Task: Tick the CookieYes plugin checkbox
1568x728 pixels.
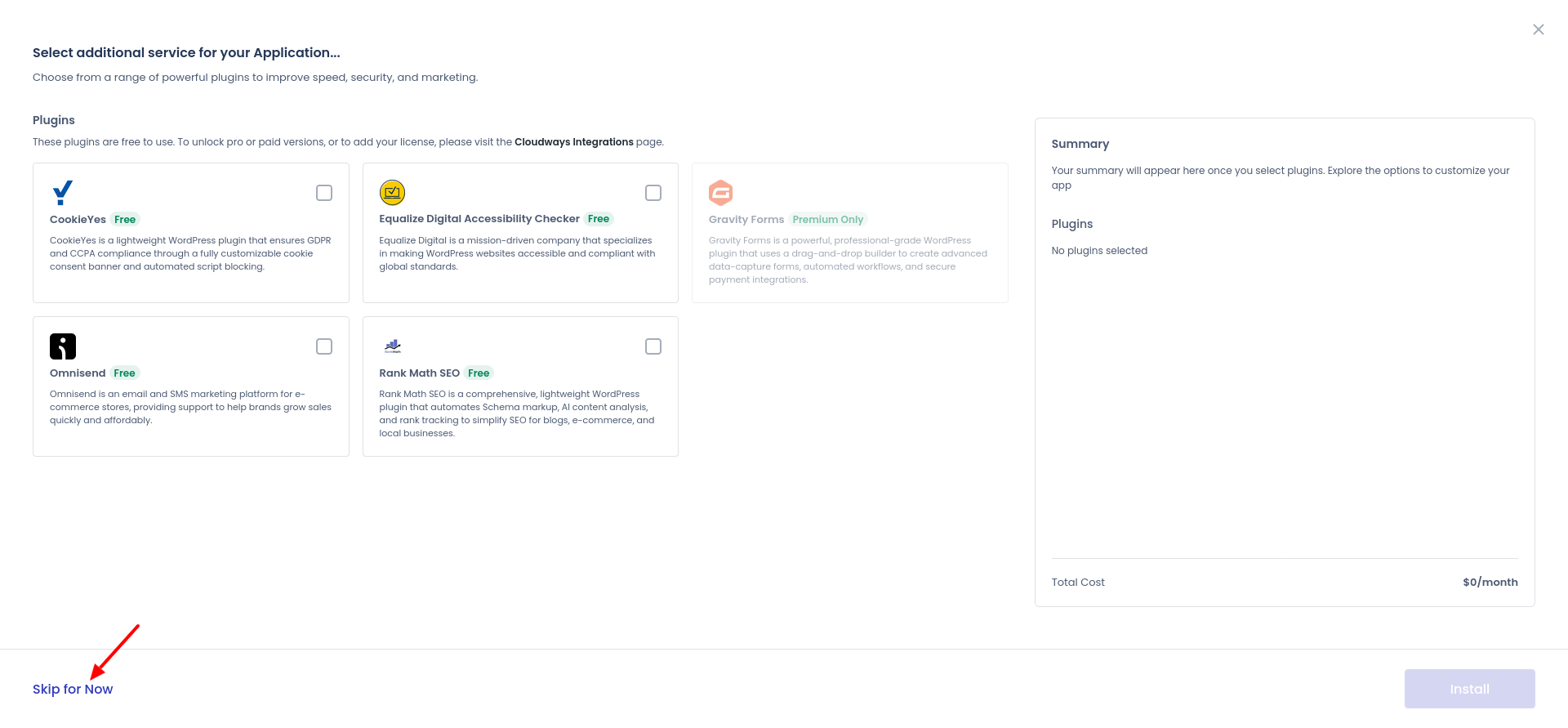Action: click(x=324, y=193)
